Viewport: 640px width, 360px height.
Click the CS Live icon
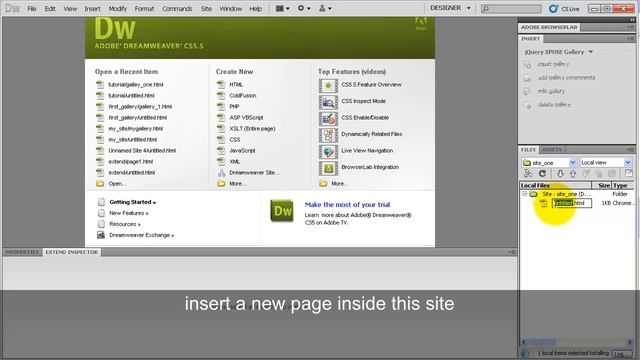553,9
